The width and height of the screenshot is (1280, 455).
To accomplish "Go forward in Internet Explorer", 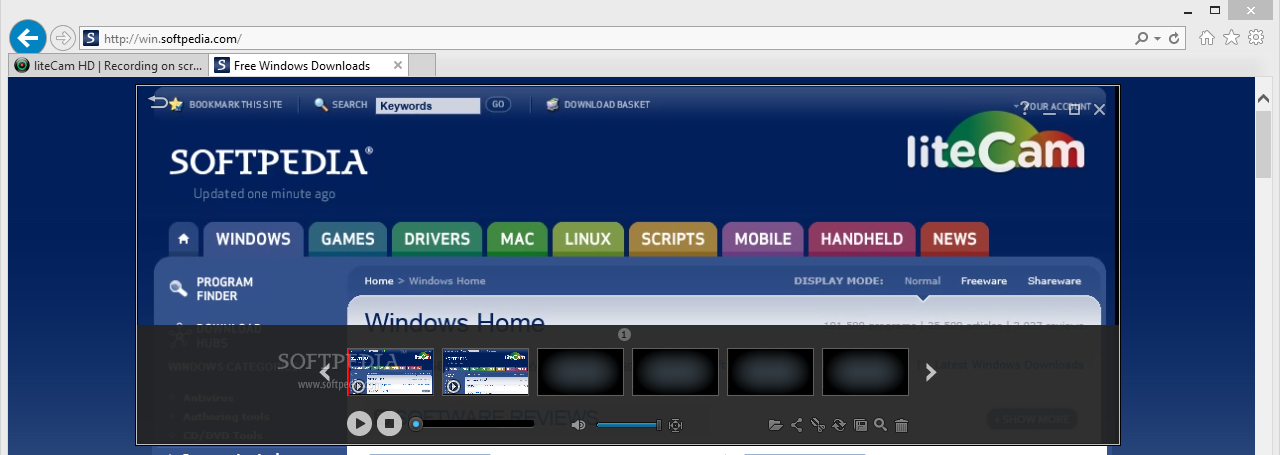I will coord(62,38).
